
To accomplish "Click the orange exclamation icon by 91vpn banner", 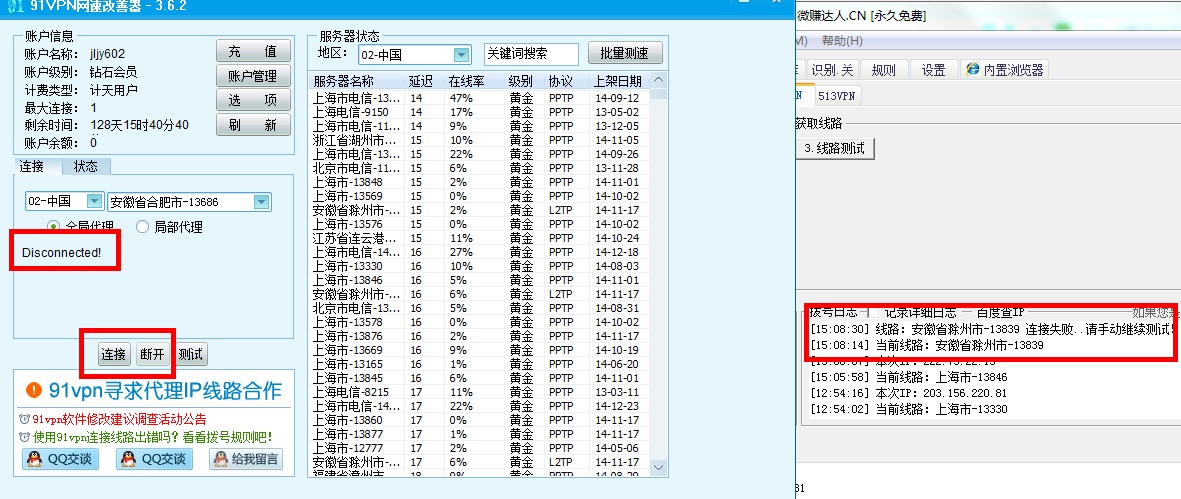I will [34, 390].
